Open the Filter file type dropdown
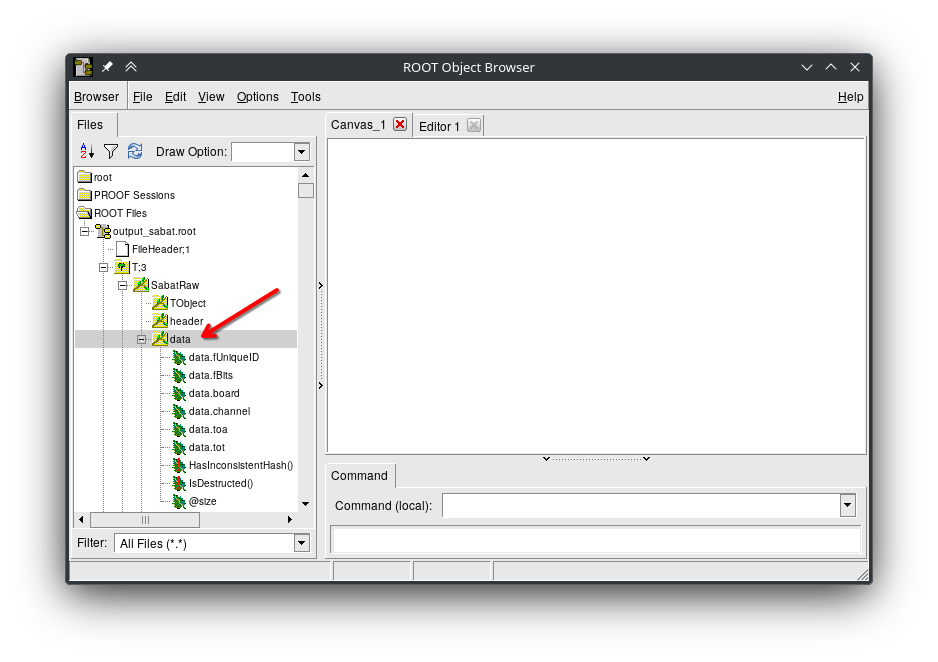The width and height of the screenshot is (938, 662). click(301, 543)
